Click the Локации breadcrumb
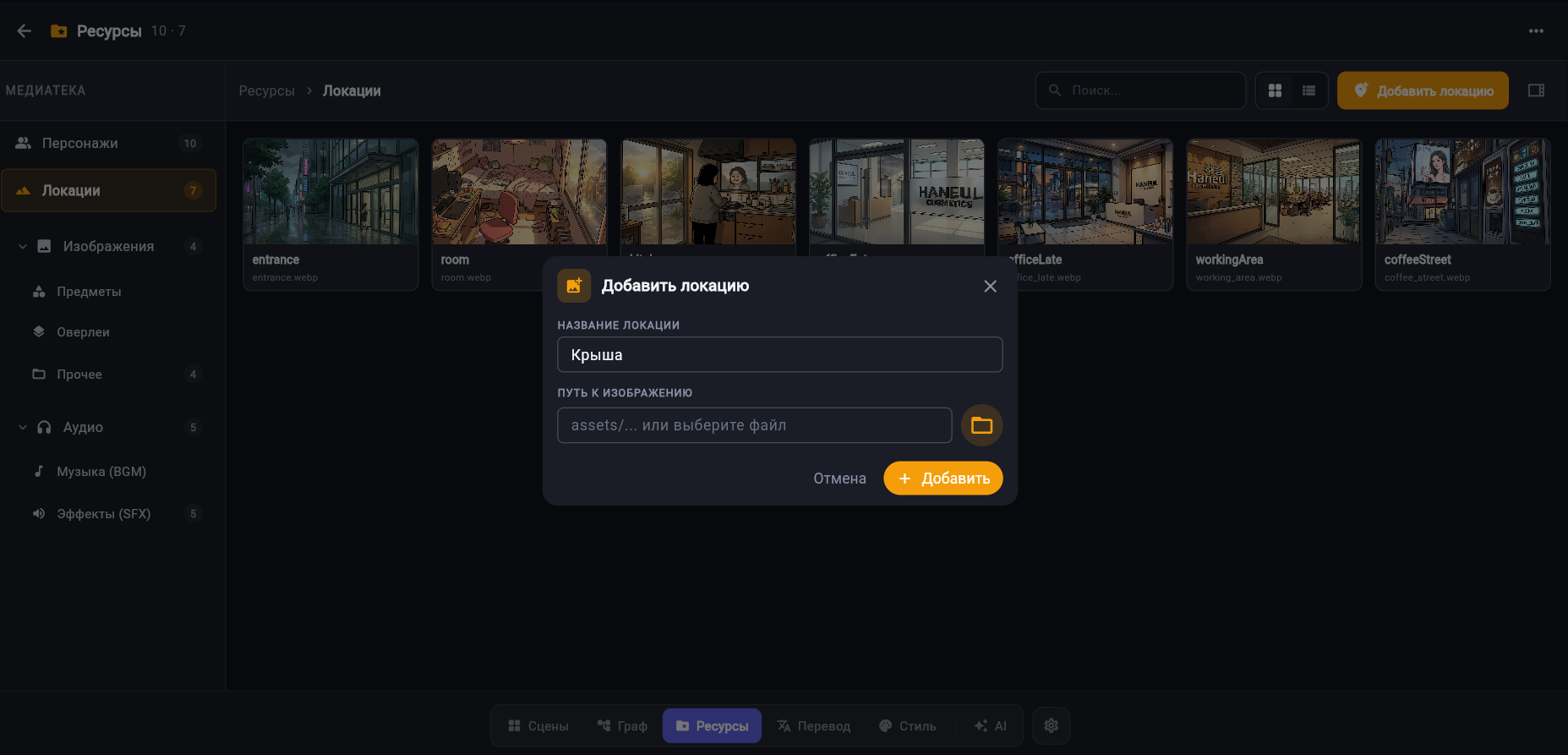1568x755 pixels. [x=352, y=90]
